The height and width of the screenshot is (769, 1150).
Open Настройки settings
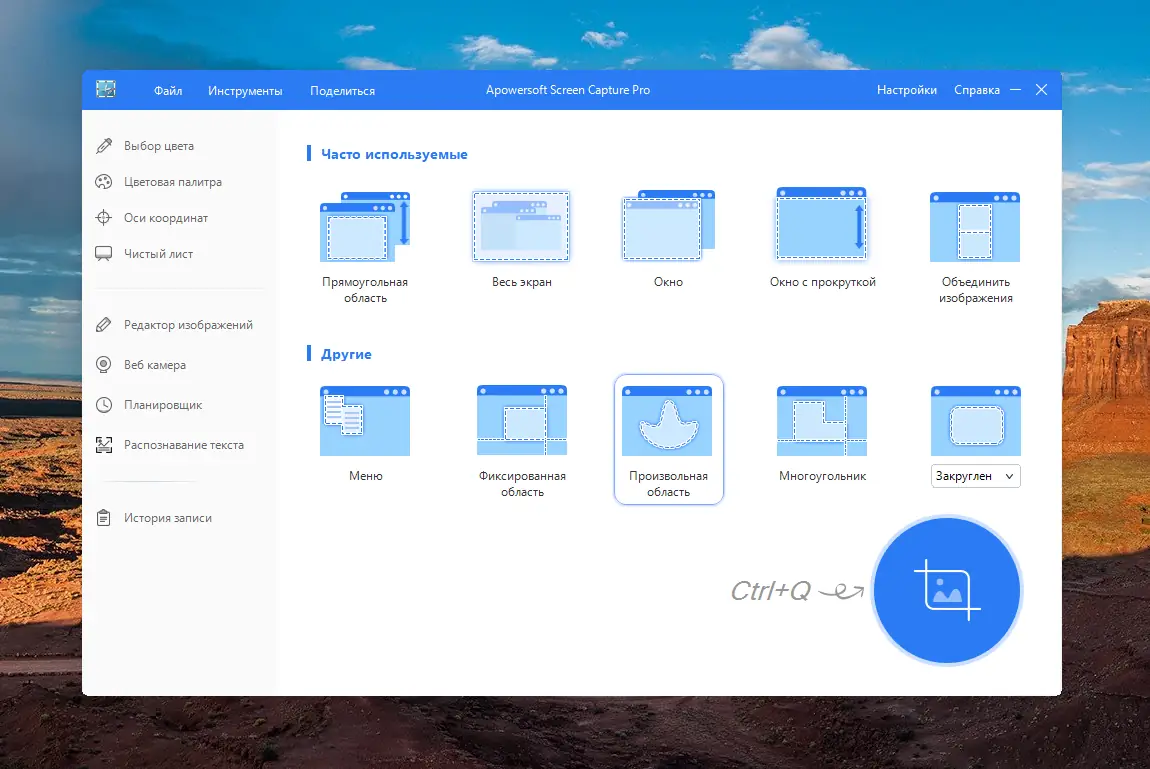pos(906,90)
